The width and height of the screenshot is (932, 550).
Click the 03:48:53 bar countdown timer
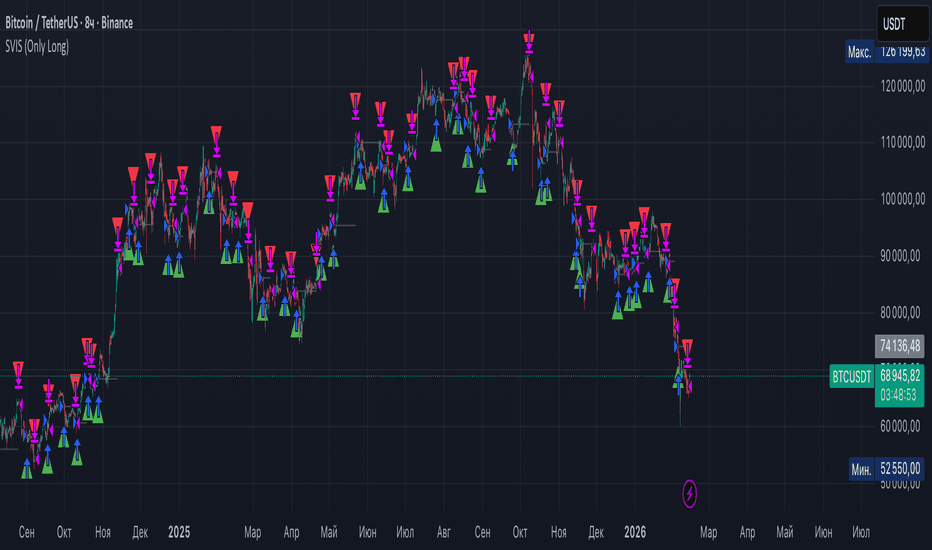(x=900, y=395)
